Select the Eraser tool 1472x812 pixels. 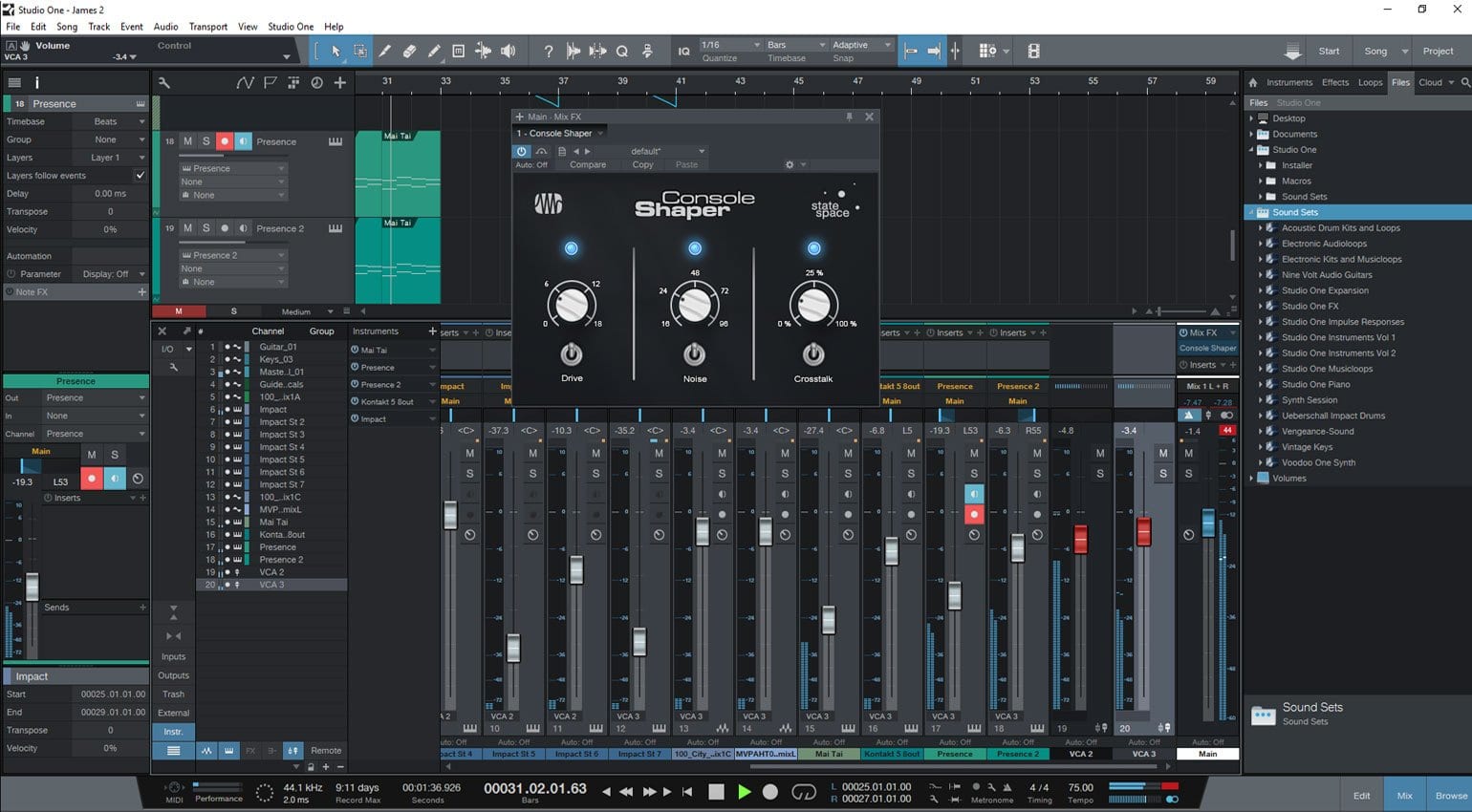tap(409, 51)
